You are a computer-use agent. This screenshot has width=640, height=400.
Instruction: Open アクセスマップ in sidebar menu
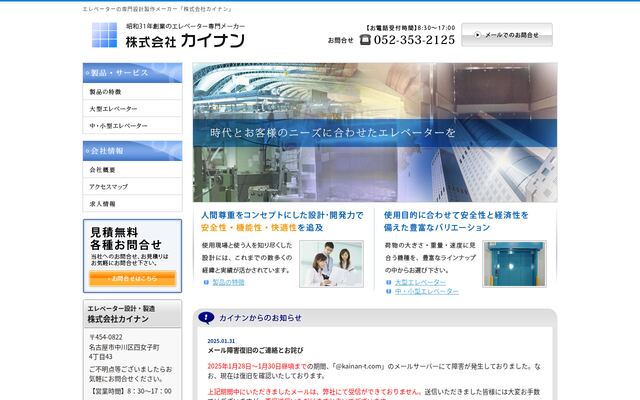[133, 187]
